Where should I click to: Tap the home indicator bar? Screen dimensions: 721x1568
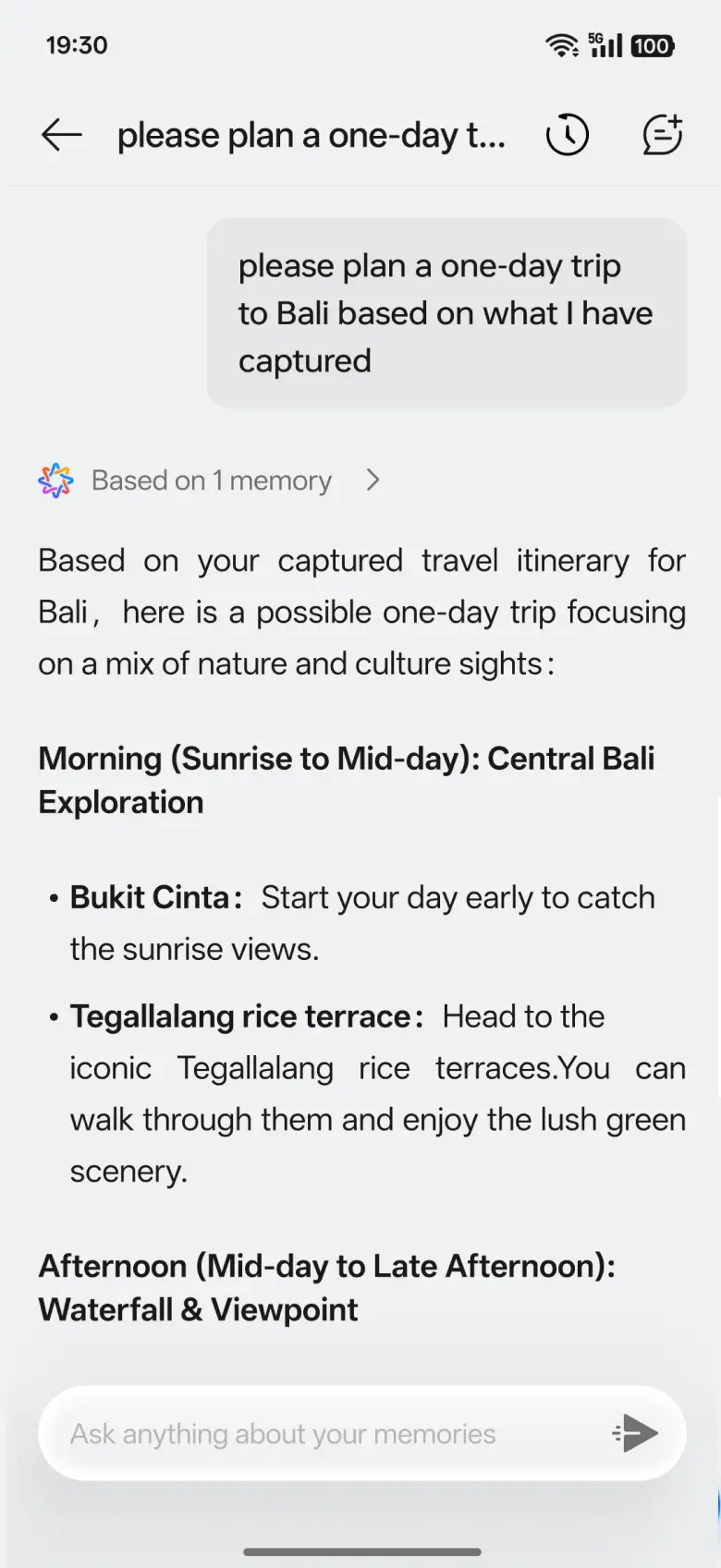tap(361, 1552)
